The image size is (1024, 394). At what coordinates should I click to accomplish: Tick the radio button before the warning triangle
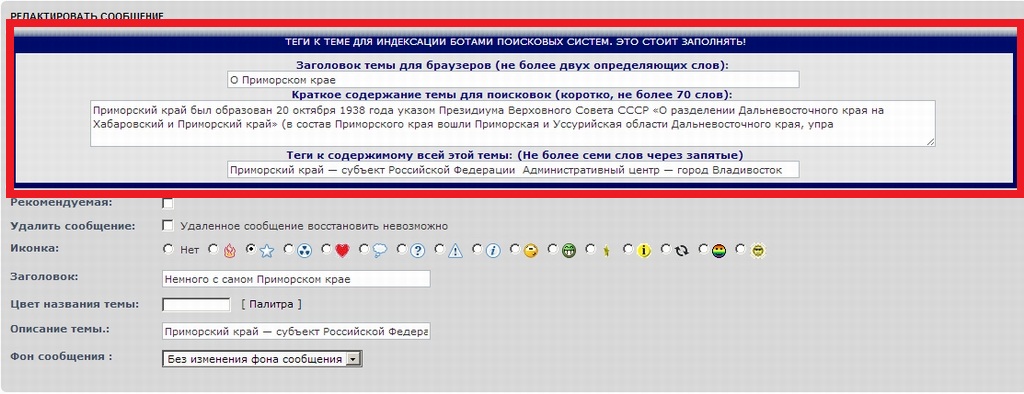point(440,249)
